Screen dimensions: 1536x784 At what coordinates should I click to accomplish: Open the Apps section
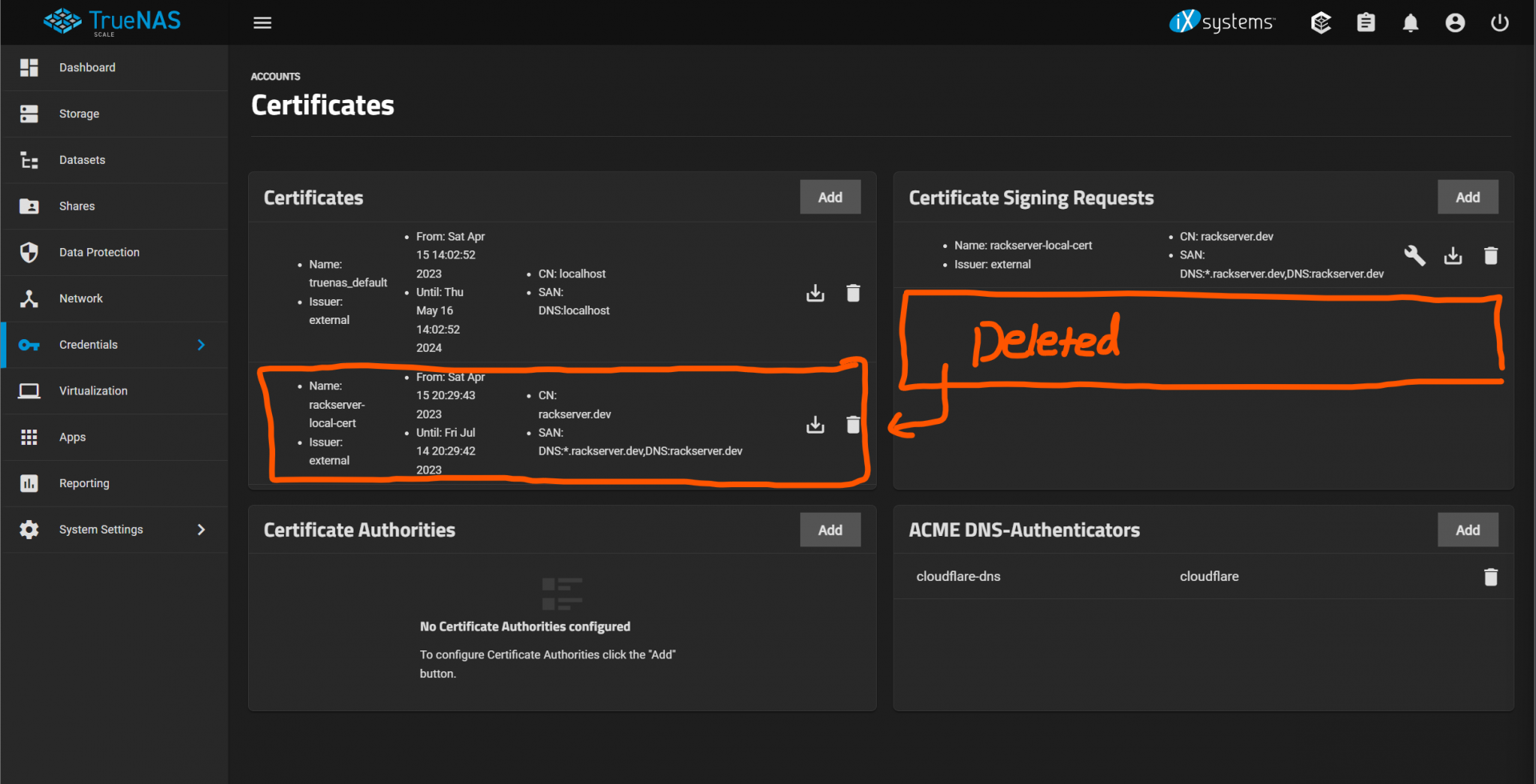pyautogui.click(x=114, y=437)
